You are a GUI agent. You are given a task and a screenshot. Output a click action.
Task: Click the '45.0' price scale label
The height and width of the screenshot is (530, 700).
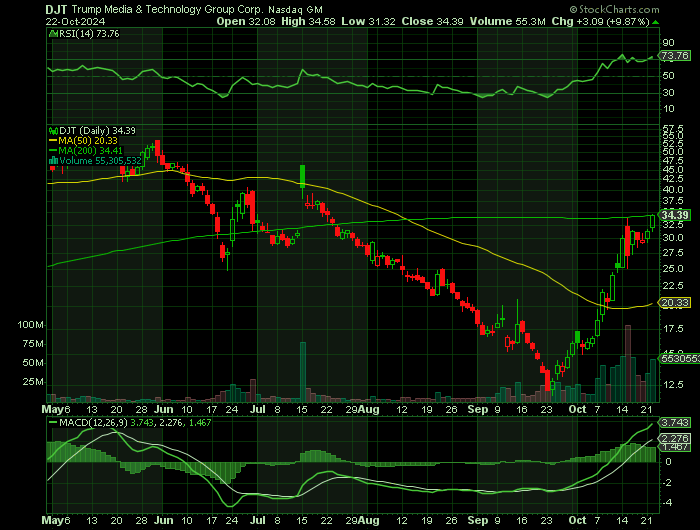click(673, 169)
